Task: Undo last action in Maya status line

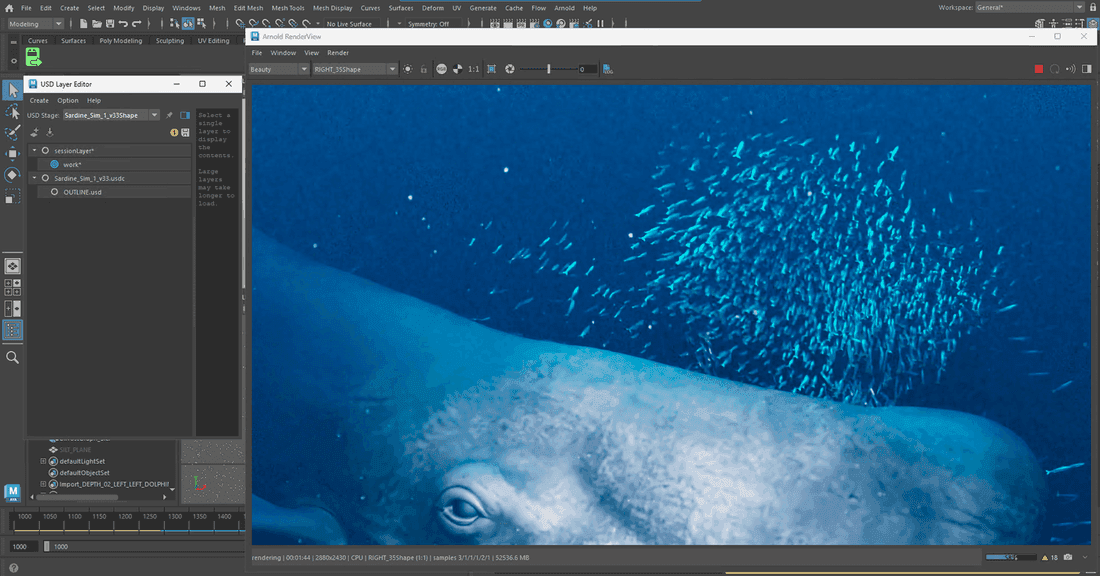Action: 123,23
